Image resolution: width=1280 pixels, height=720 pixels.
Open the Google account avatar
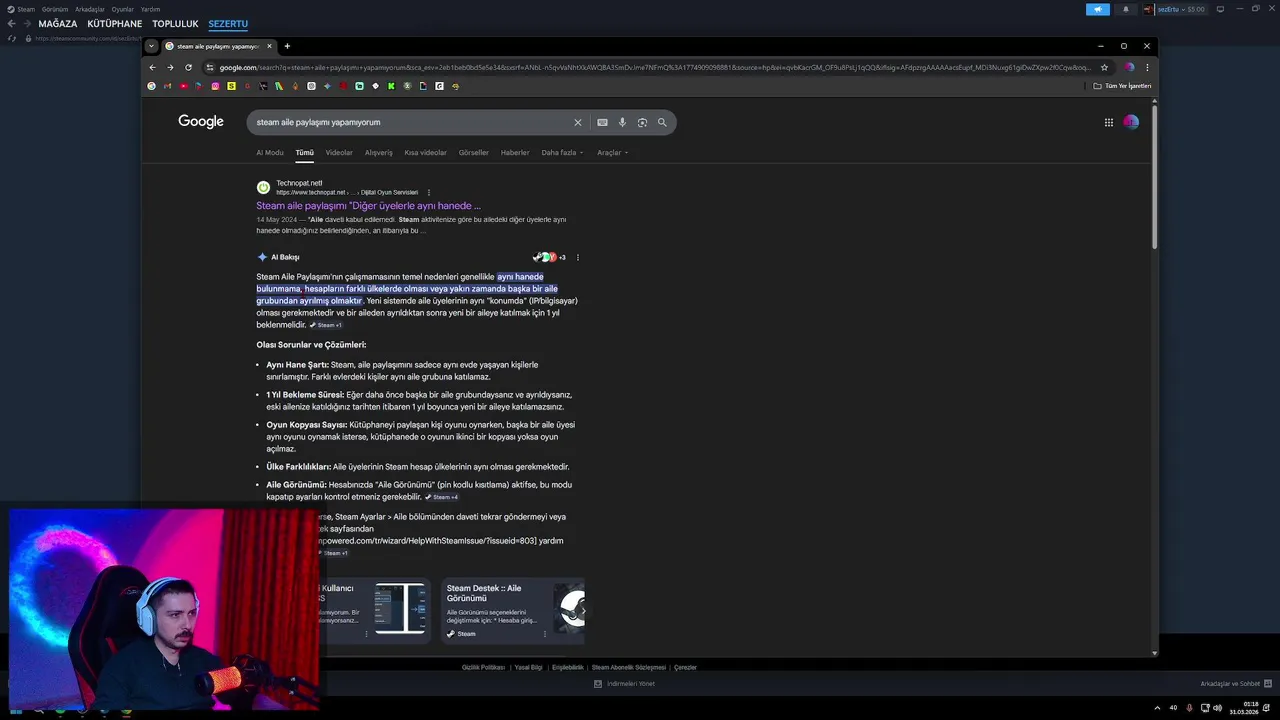coord(1131,122)
